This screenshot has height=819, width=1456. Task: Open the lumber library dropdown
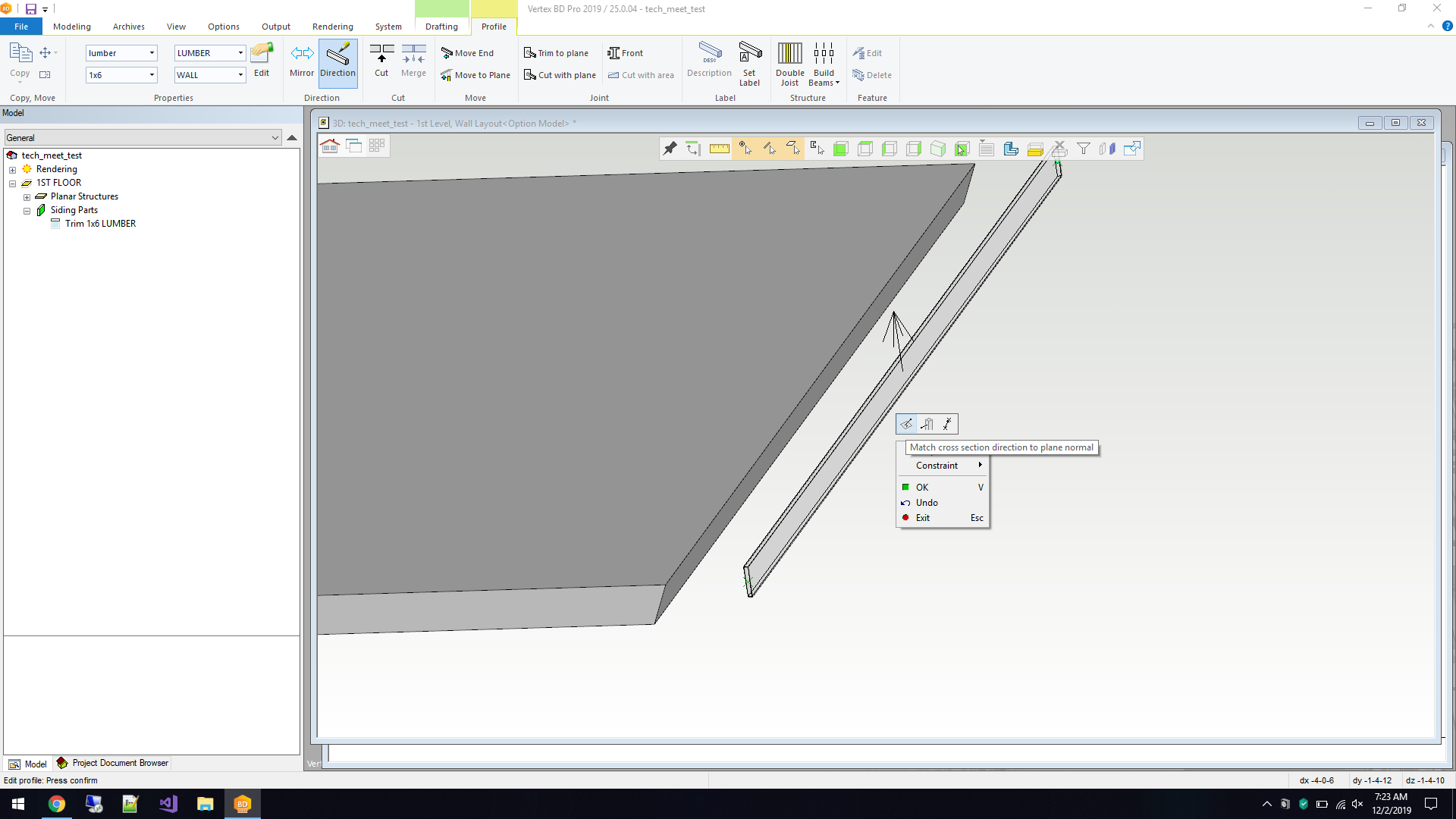(x=152, y=53)
